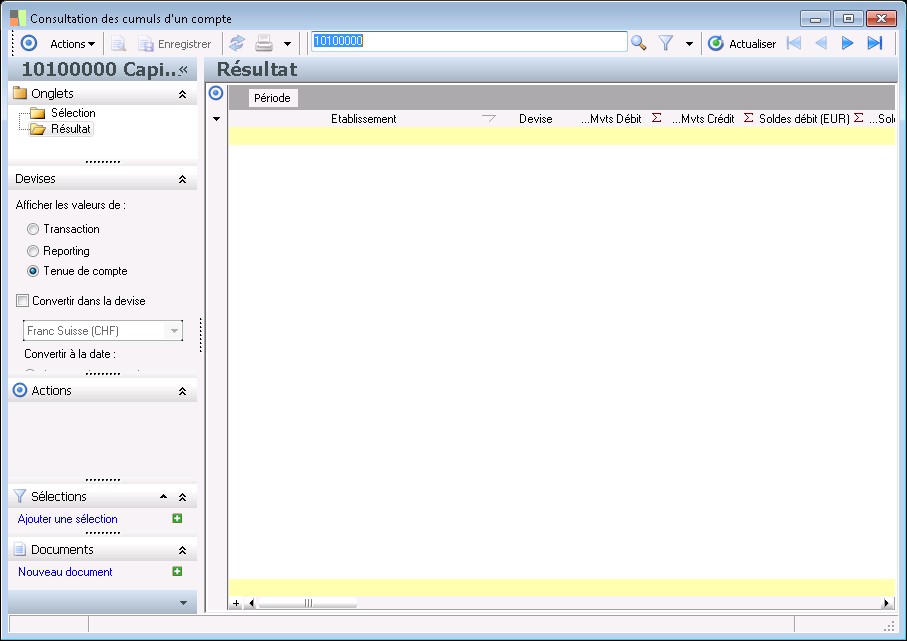Go to the first record arrow
The height and width of the screenshot is (641, 907).
[794, 43]
